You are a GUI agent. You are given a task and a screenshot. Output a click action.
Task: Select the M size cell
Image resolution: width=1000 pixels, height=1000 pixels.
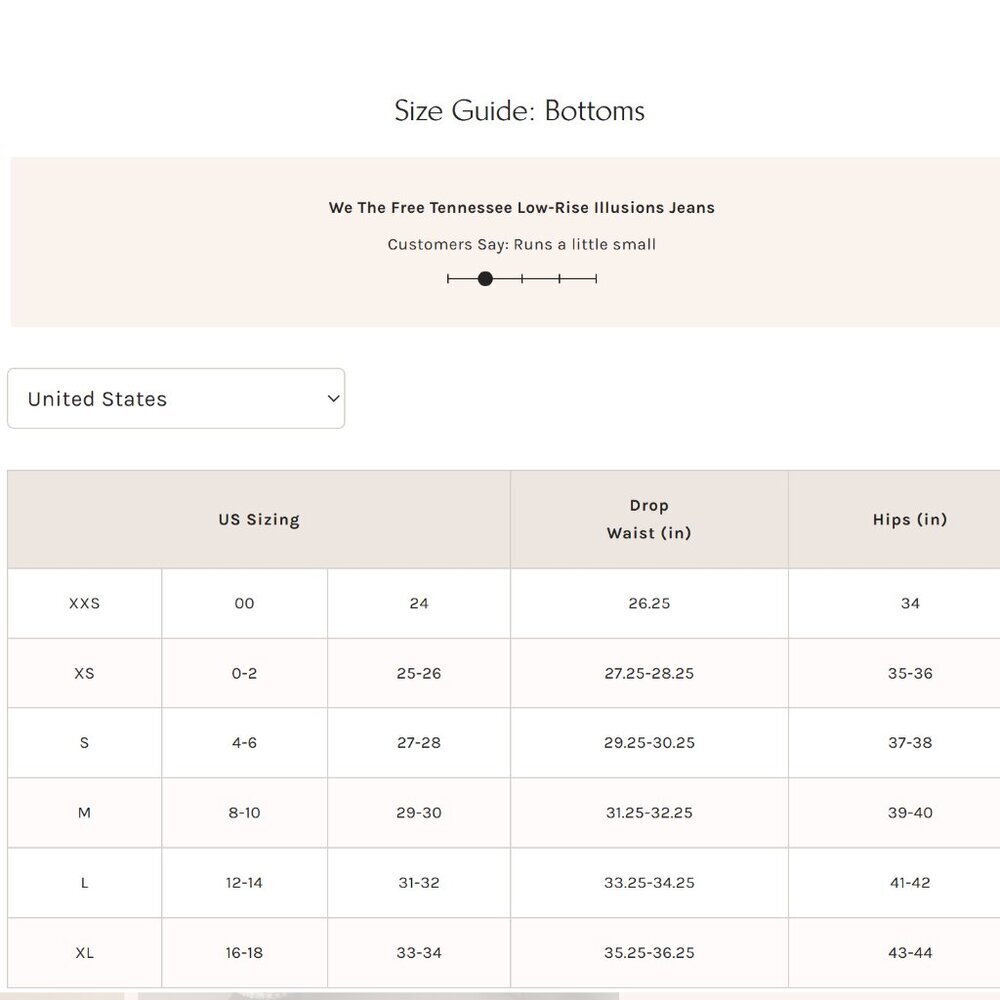[x=85, y=813]
